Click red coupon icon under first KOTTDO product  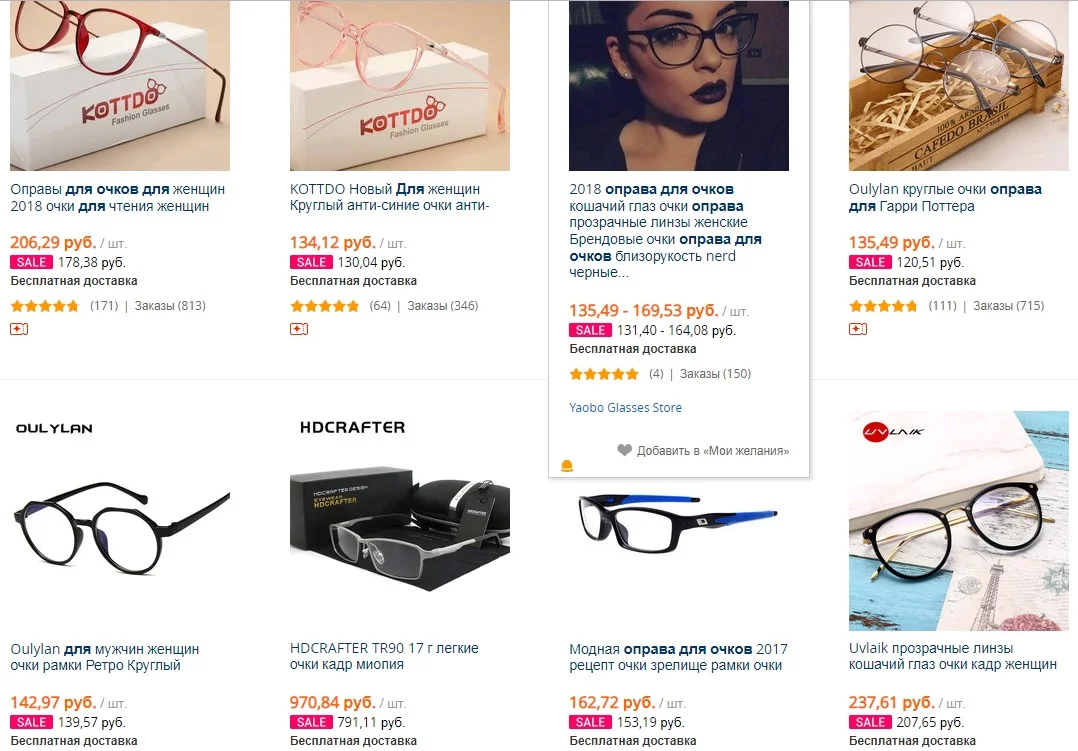[x=19, y=328]
